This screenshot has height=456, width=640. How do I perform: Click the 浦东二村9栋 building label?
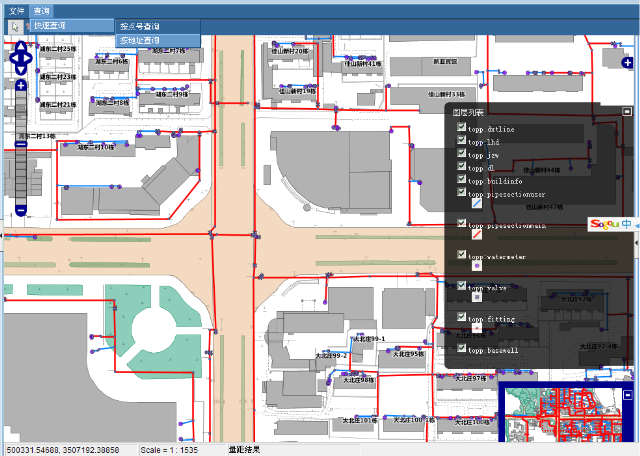[x=172, y=94]
